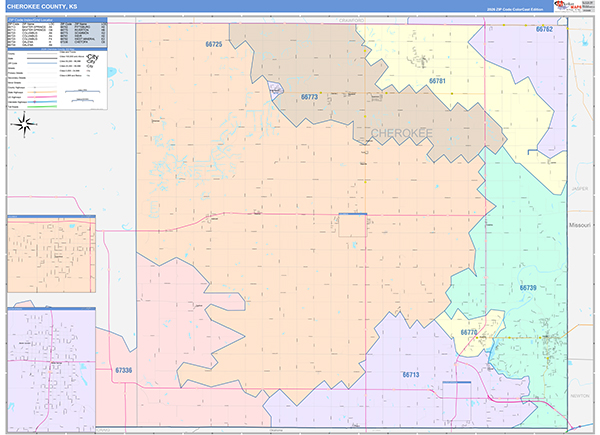Image resolution: width=600 pixels, height=435 pixels.
Task: Click the ZIP code 66725 label
Action: 214,44
